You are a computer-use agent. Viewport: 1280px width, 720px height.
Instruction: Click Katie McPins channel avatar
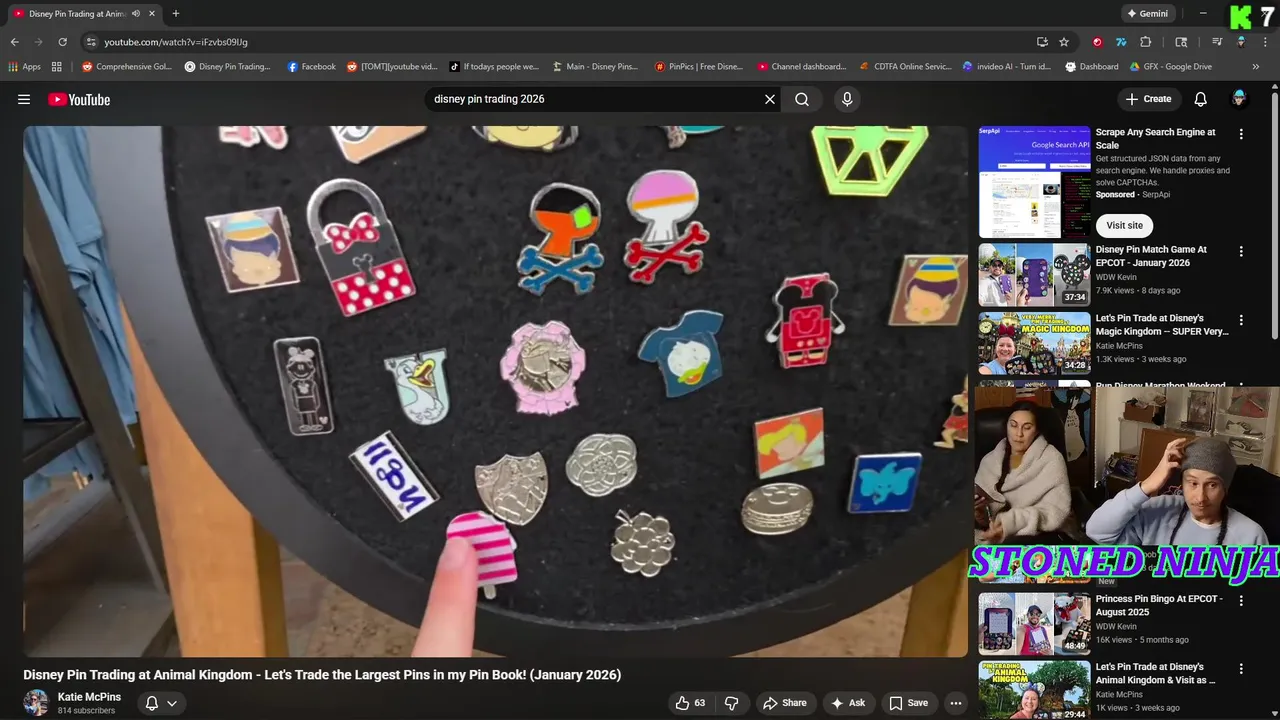tap(36, 703)
